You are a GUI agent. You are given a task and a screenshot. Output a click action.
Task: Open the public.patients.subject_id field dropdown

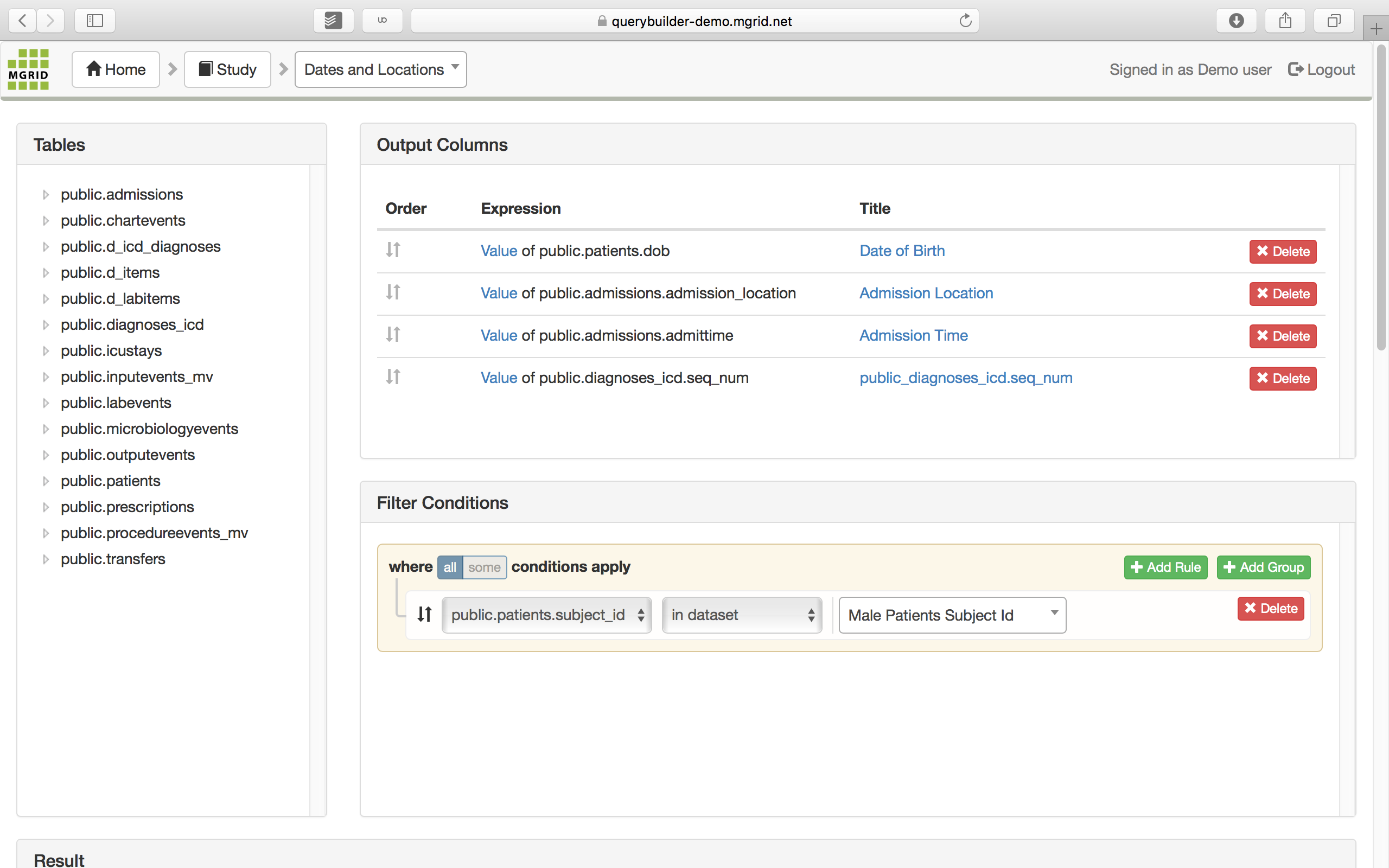click(546, 615)
